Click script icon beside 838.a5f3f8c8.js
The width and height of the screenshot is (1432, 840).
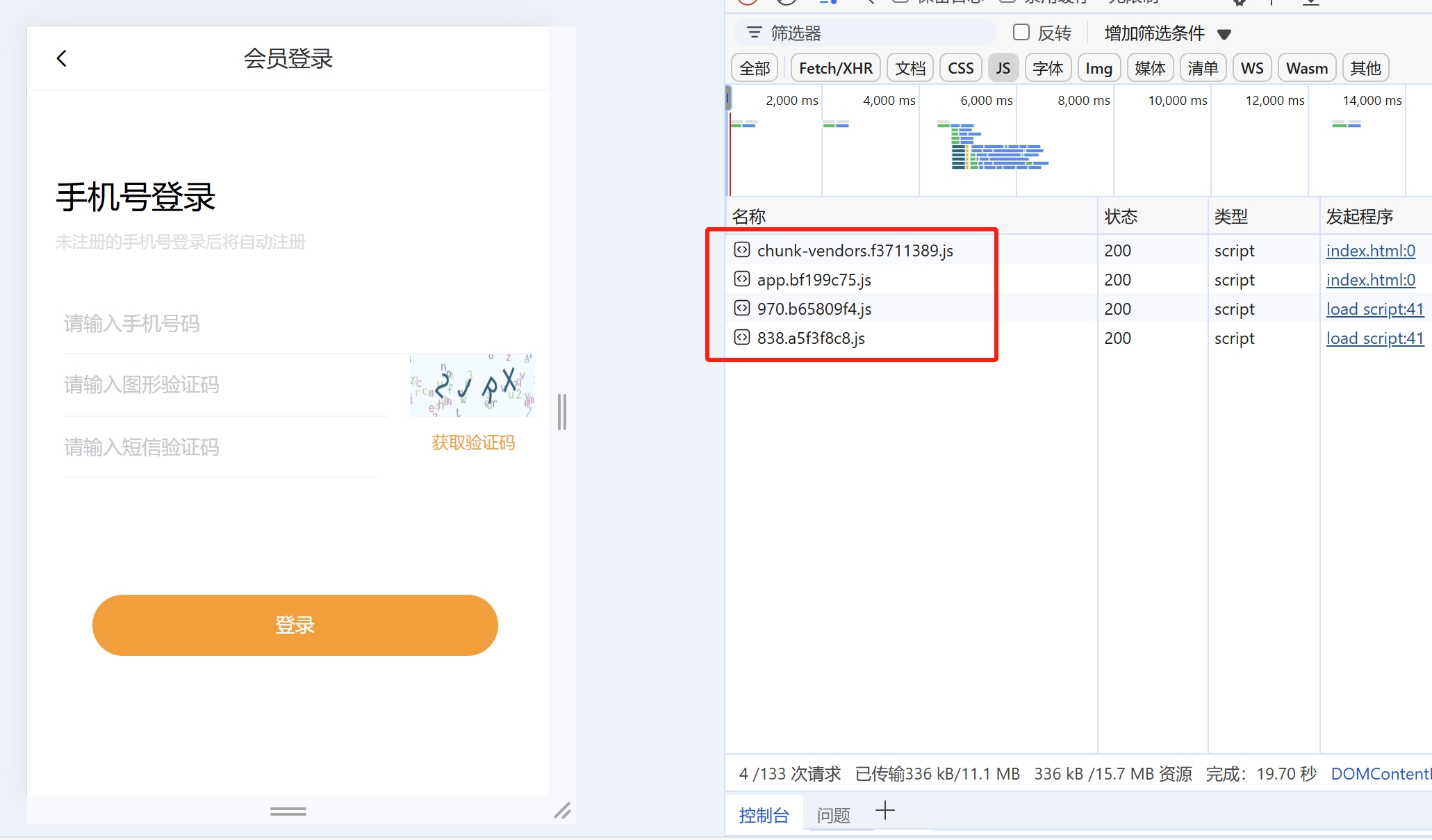pos(742,337)
